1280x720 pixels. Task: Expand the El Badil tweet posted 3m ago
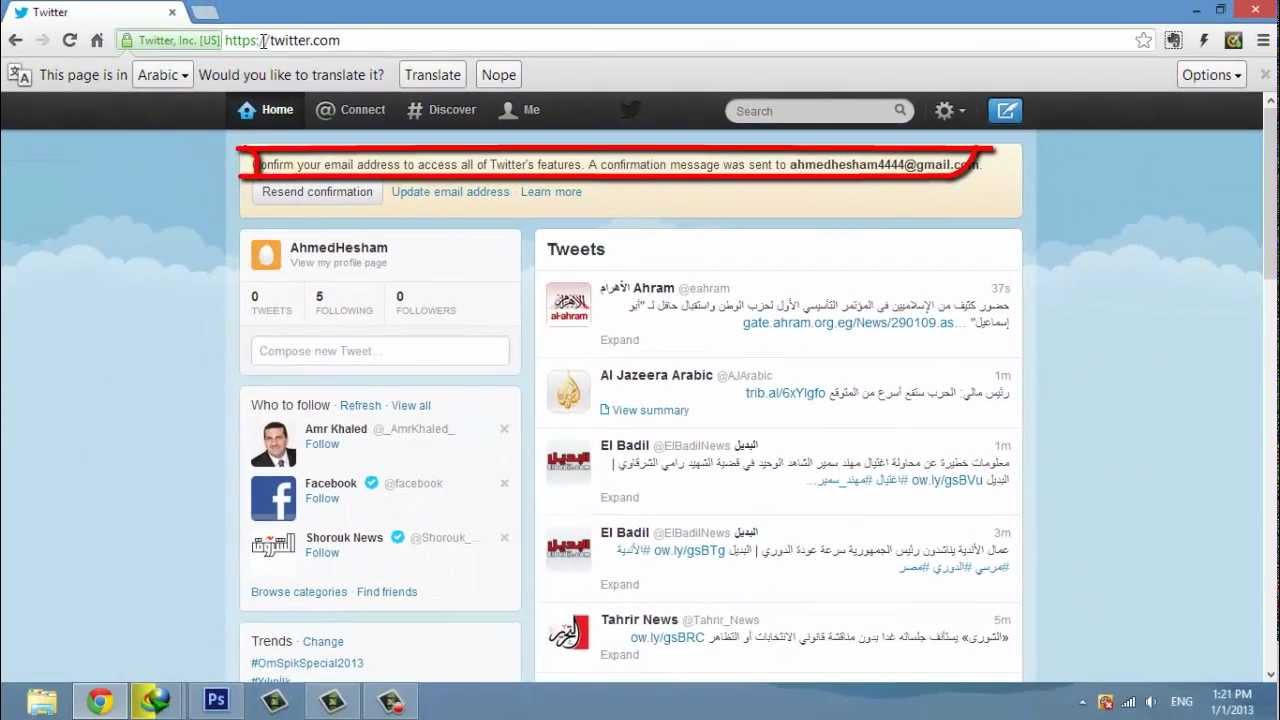coord(619,585)
